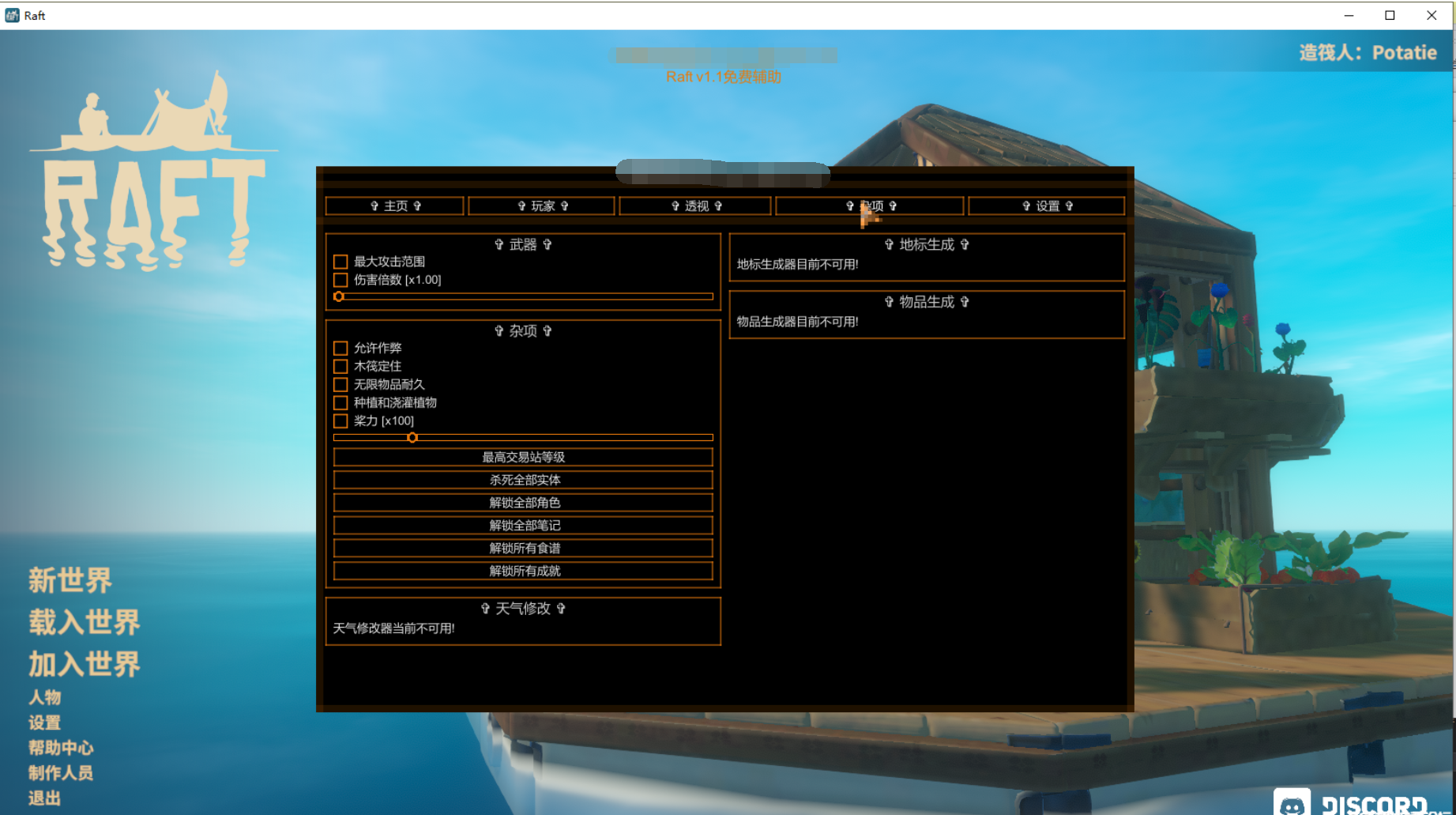Screen dimensions: 1456x815
Task: Click the paddle power slider handle
Action: [412, 437]
